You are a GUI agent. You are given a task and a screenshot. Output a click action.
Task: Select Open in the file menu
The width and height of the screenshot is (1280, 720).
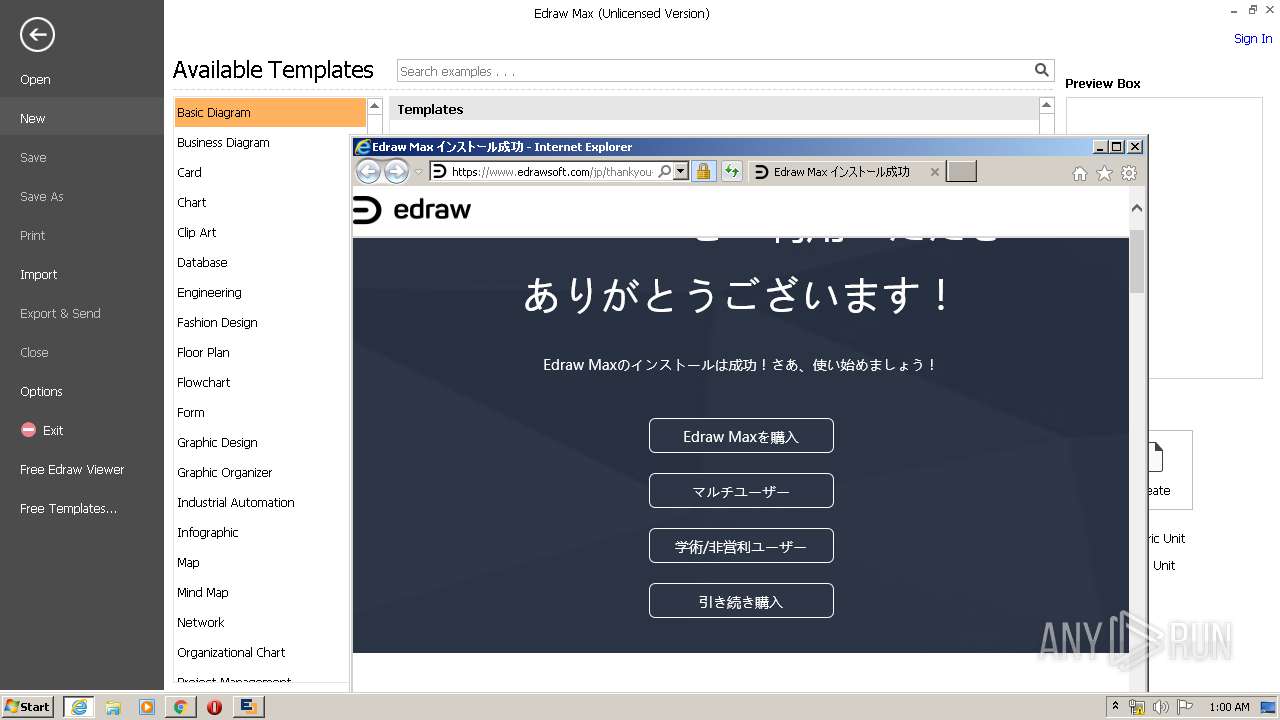pyautogui.click(x=35, y=79)
